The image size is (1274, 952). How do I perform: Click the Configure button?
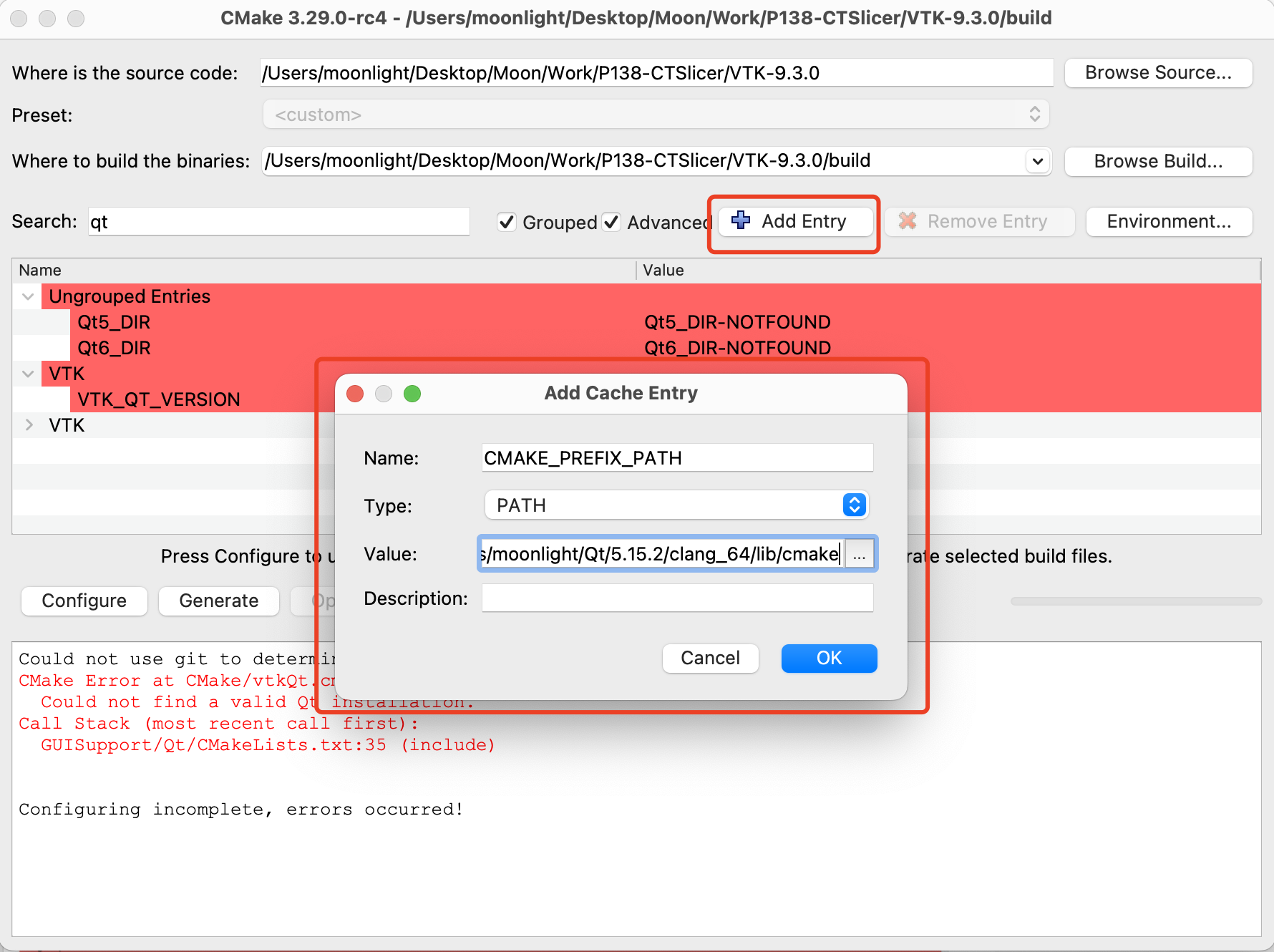(84, 601)
